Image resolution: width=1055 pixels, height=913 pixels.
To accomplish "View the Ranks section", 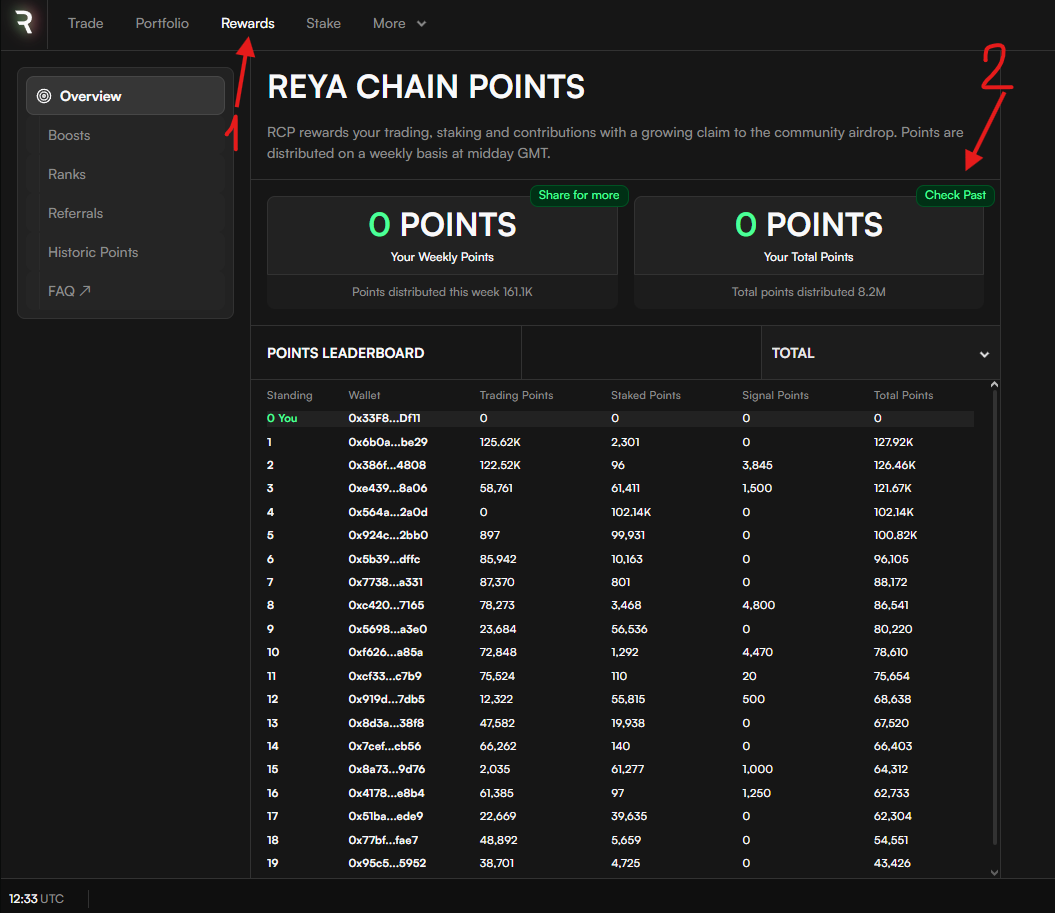I will tap(66, 174).
